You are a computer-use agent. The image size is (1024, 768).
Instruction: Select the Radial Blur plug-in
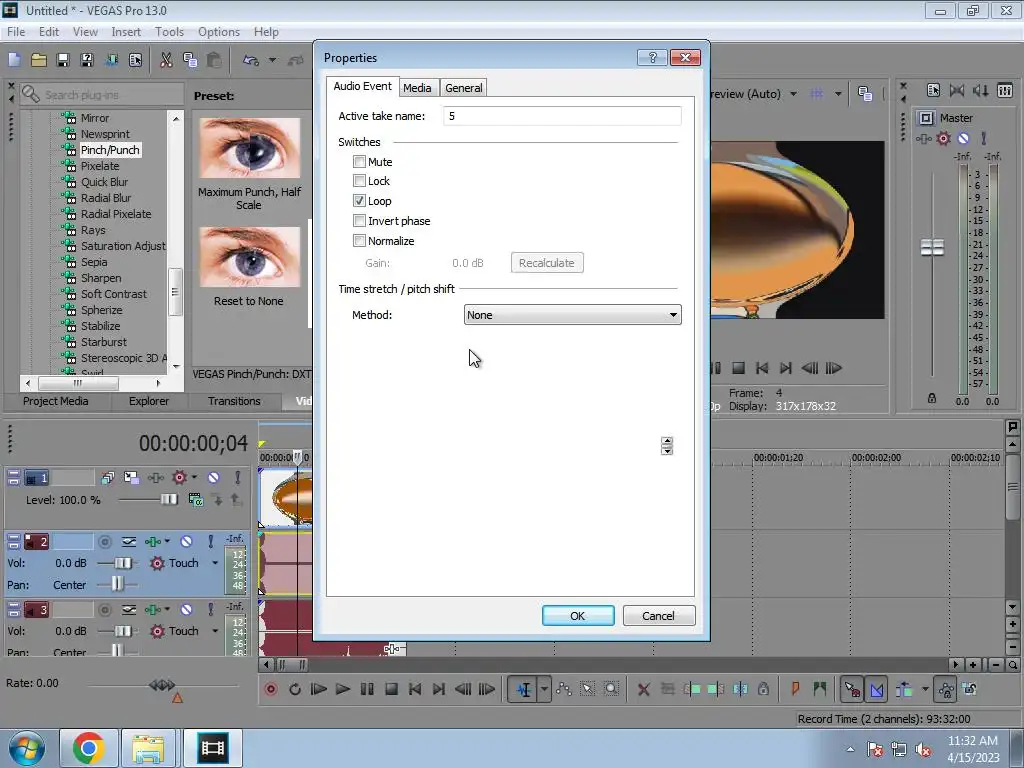point(106,198)
